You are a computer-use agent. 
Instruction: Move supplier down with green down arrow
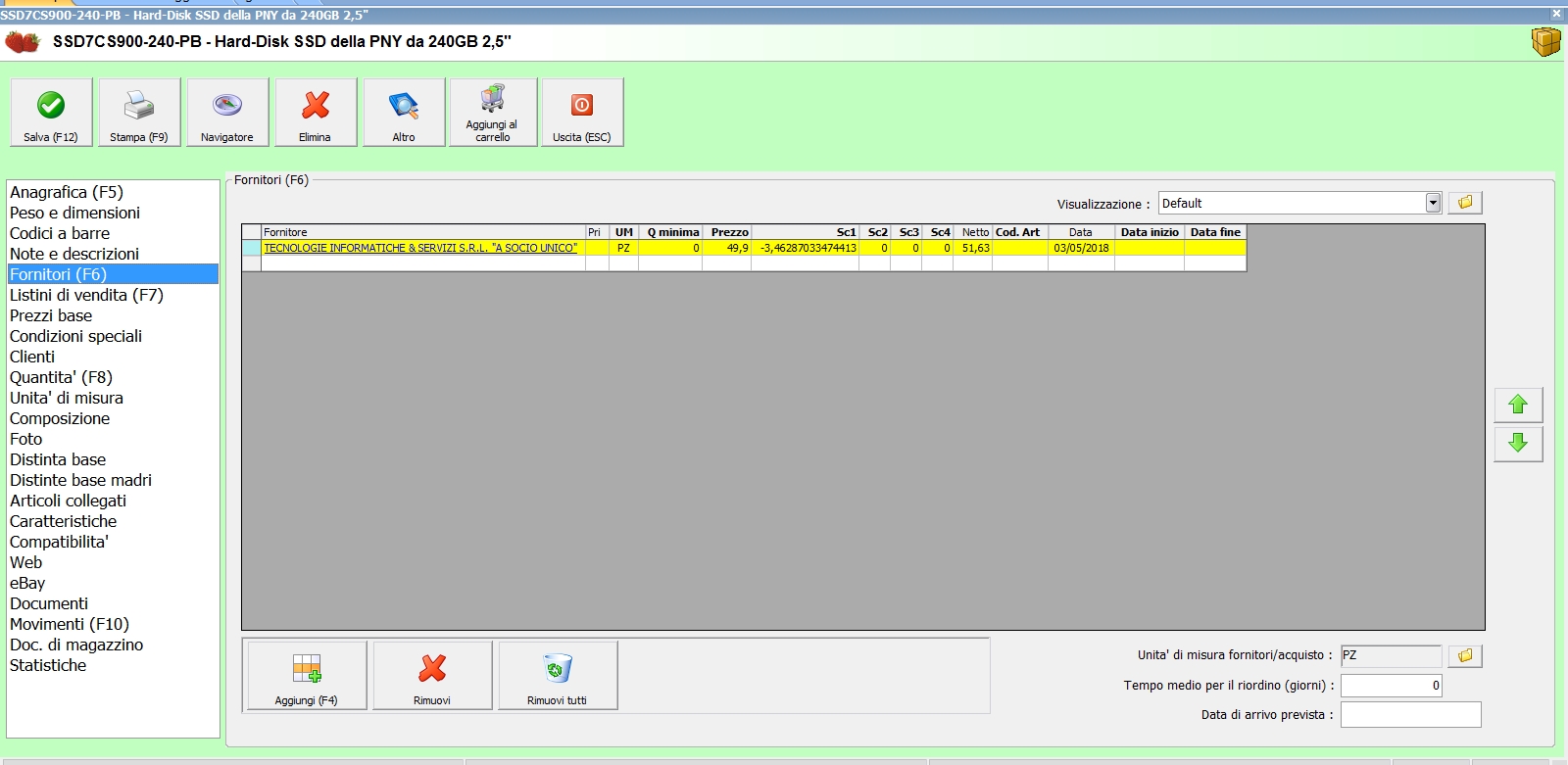(1518, 444)
